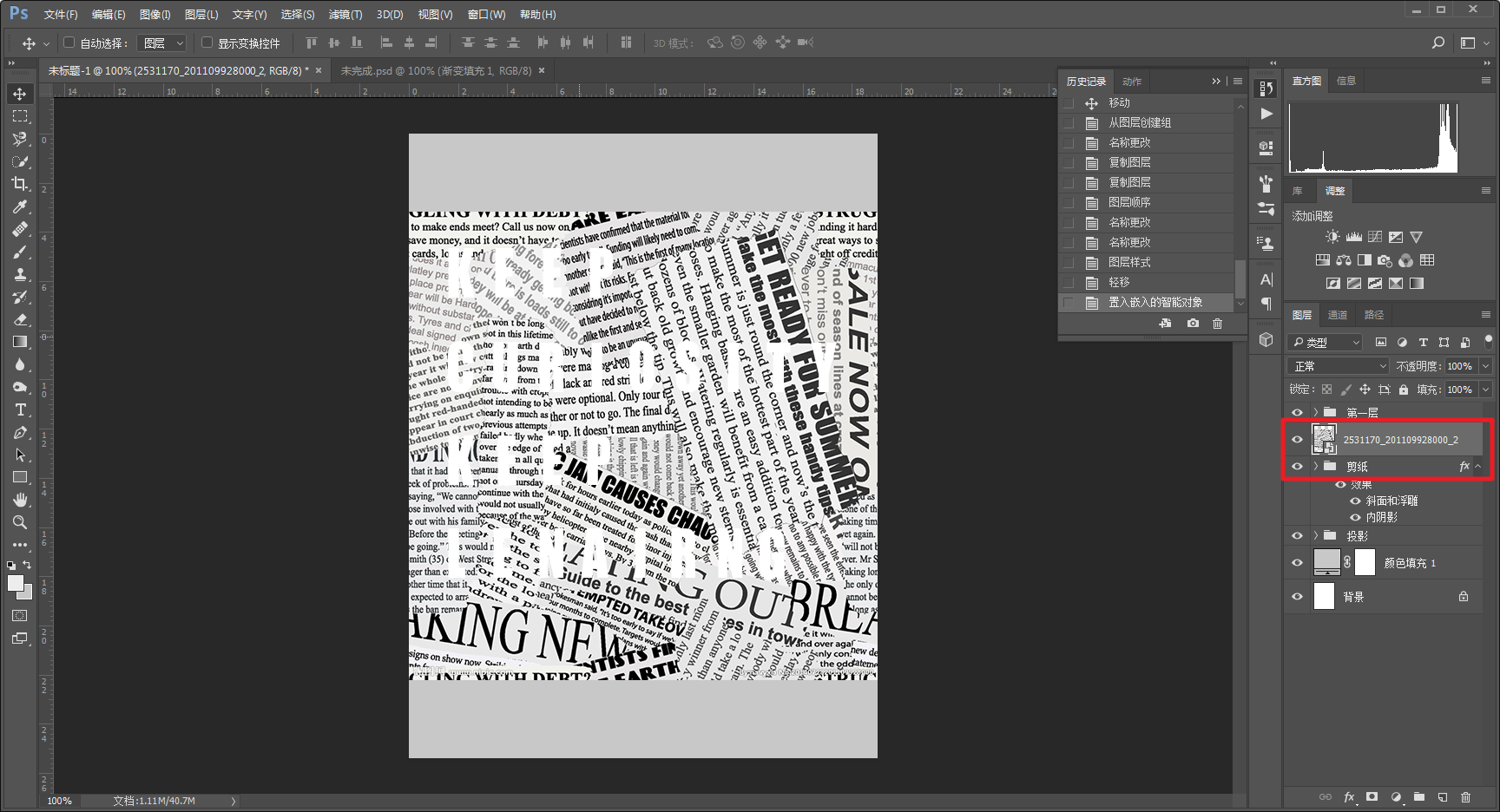This screenshot has width=1500, height=812.
Task: Toggle visibility of 内阴影 effect
Action: pyautogui.click(x=1355, y=517)
